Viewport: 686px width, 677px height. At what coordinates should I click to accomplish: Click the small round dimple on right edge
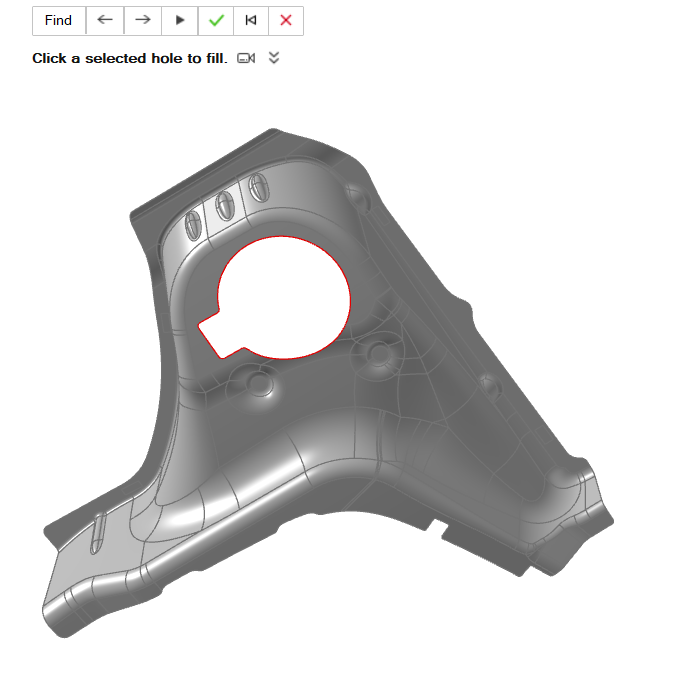point(488,382)
